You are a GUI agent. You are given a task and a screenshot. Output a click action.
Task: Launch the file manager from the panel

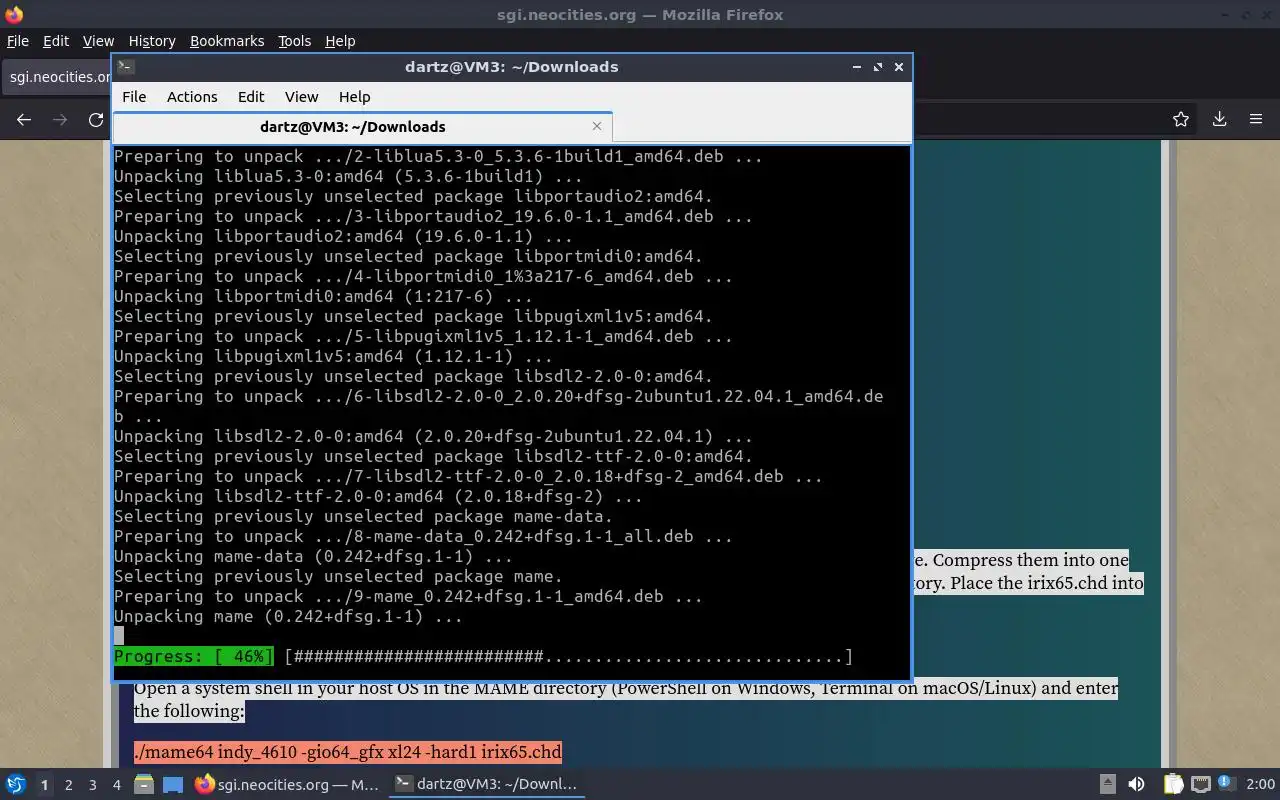[143, 785]
